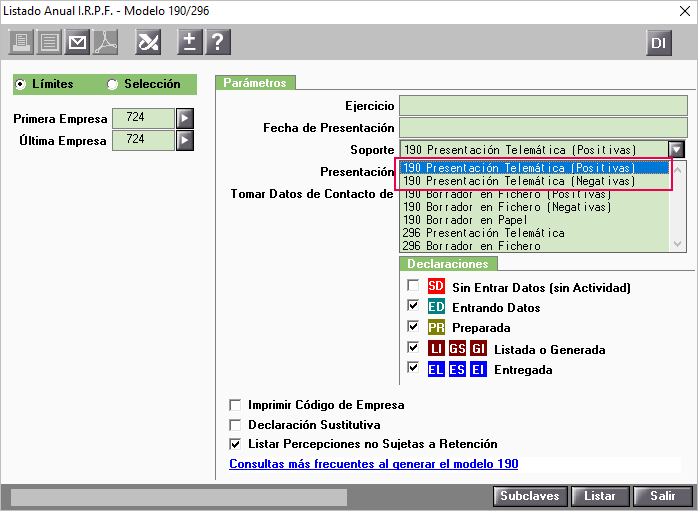Click the red SD status badge
Image resolution: width=698 pixels, height=511 pixels.
point(436,286)
